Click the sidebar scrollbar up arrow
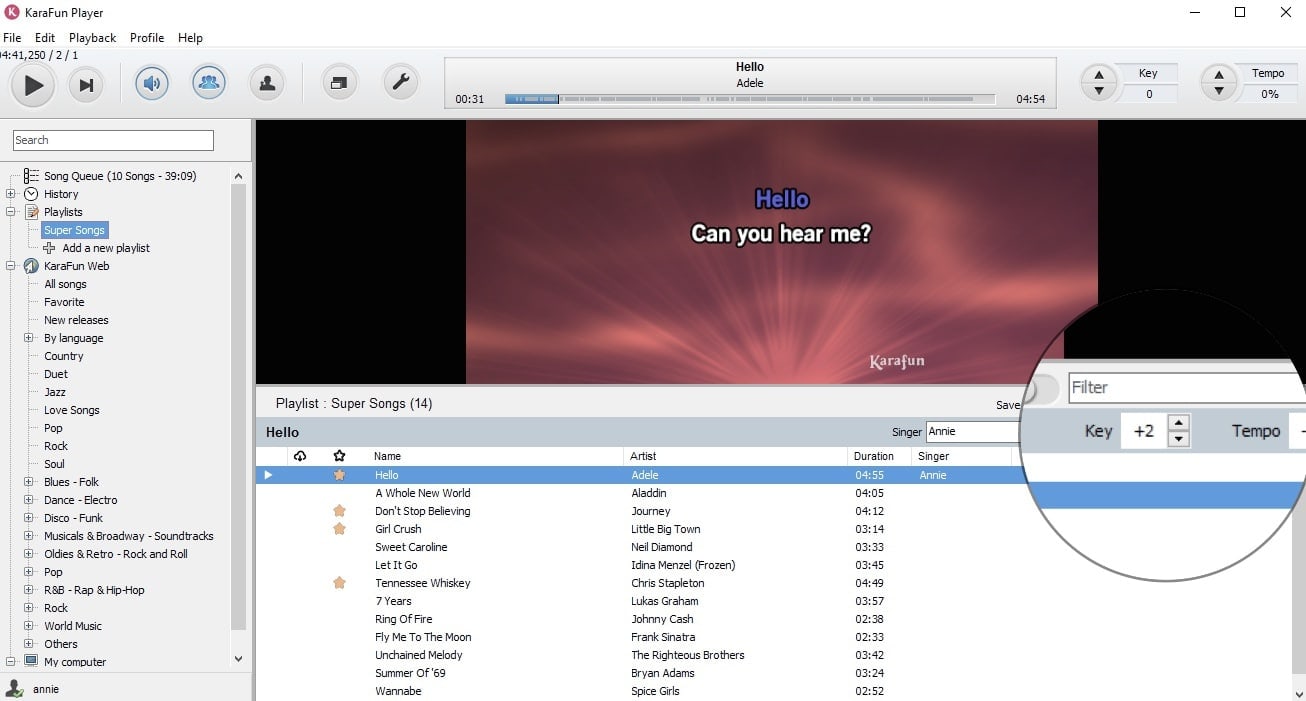Image resolution: width=1306 pixels, height=701 pixels. [238, 176]
